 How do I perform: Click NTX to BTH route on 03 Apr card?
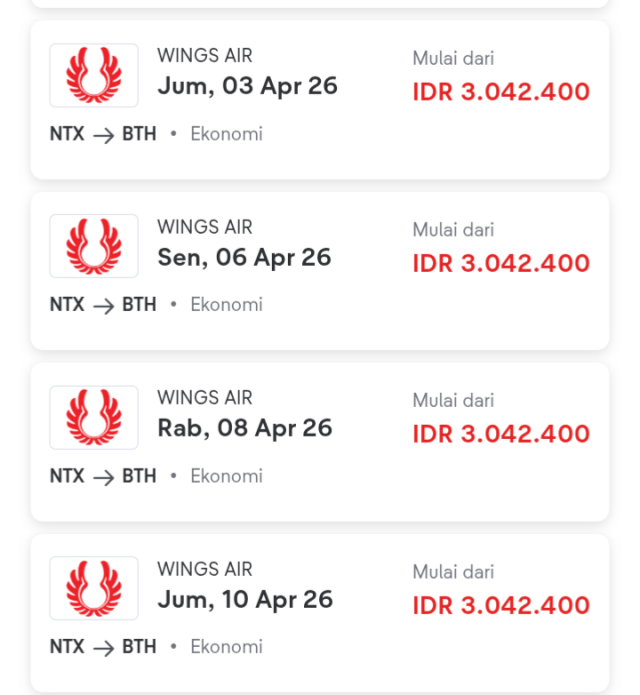pyautogui.click(x=103, y=134)
